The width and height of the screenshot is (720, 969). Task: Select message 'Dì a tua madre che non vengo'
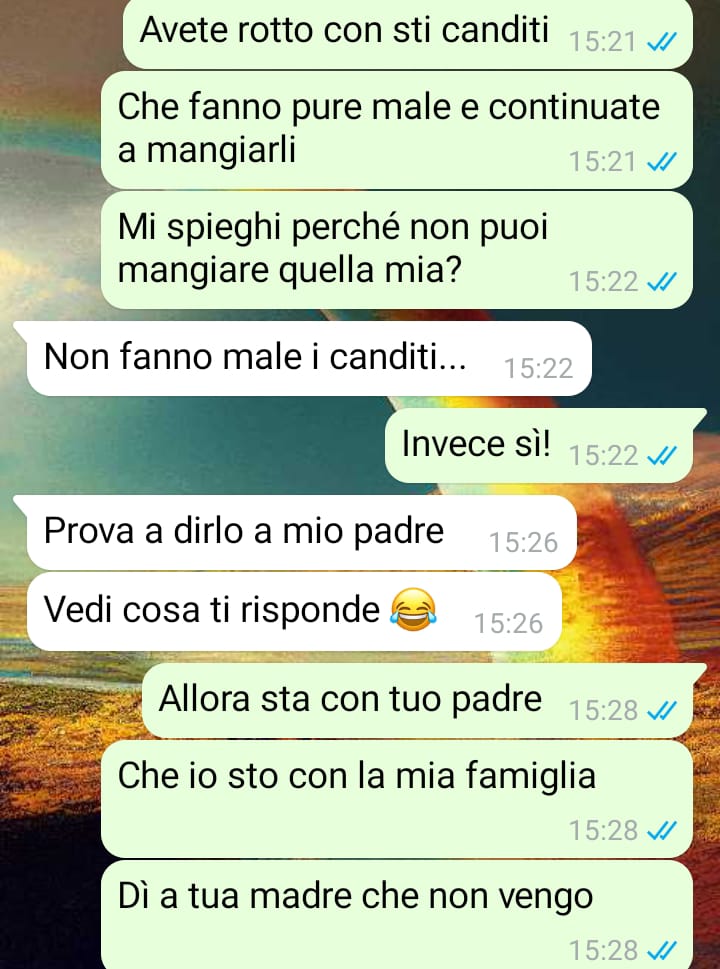tap(397, 915)
